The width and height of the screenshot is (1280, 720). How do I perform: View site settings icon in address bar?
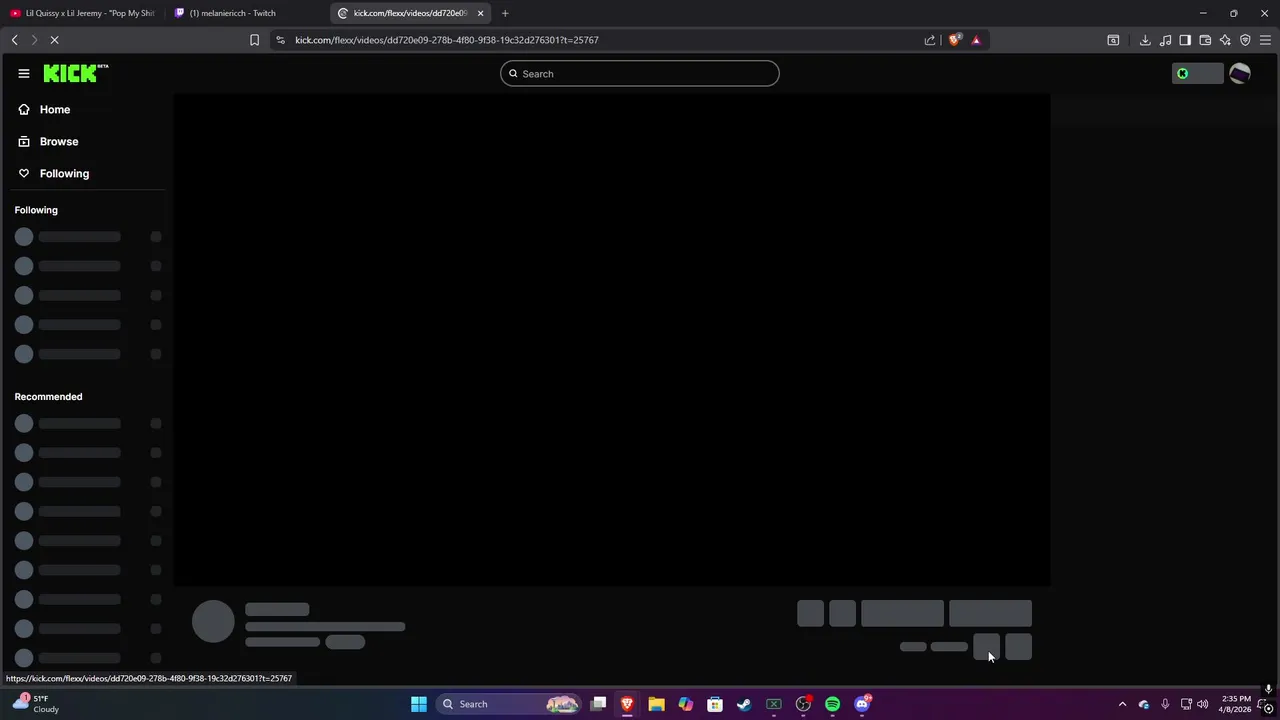pos(280,40)
